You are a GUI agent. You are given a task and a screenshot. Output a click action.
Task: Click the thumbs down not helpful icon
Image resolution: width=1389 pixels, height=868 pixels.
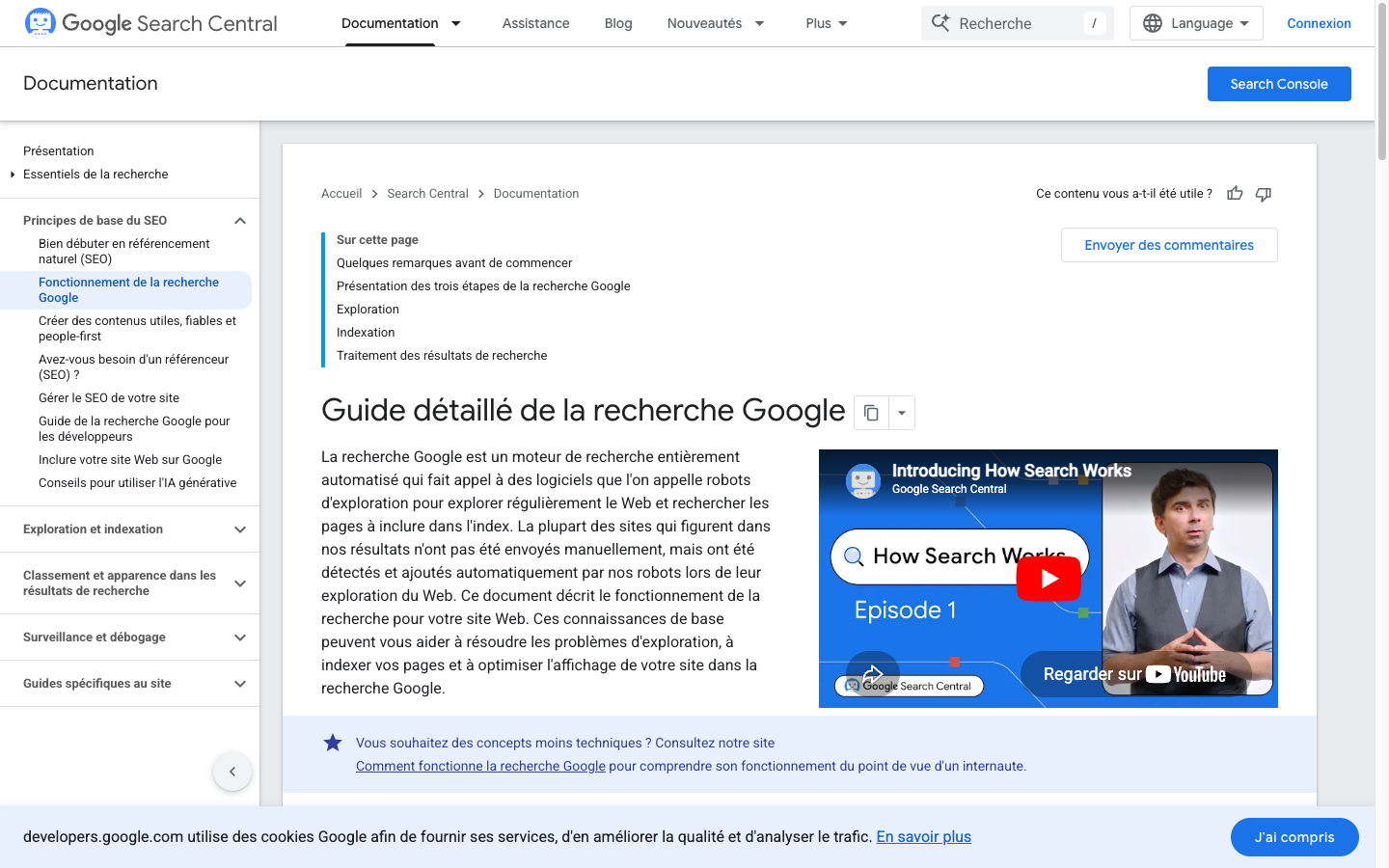coord(1264,194)
